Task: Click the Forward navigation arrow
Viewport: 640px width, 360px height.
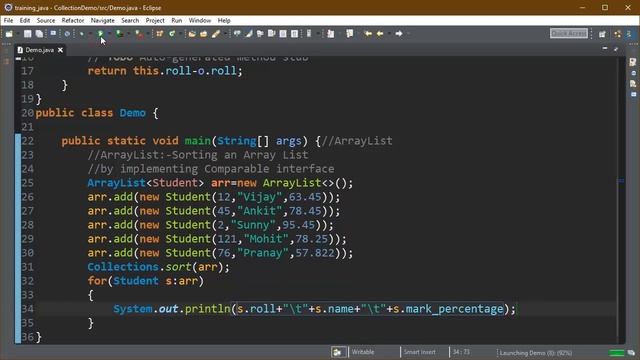Action: tap(399, 33)
